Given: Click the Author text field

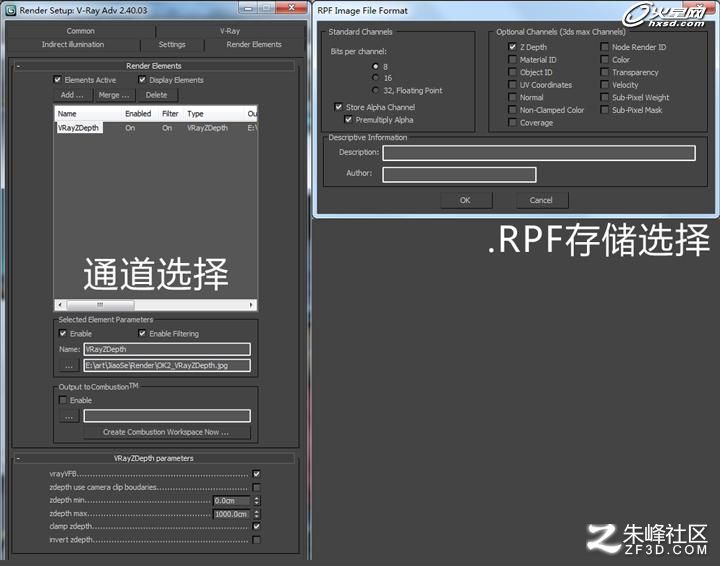Looking at the screenshot, I should click(x=459, y=174).
